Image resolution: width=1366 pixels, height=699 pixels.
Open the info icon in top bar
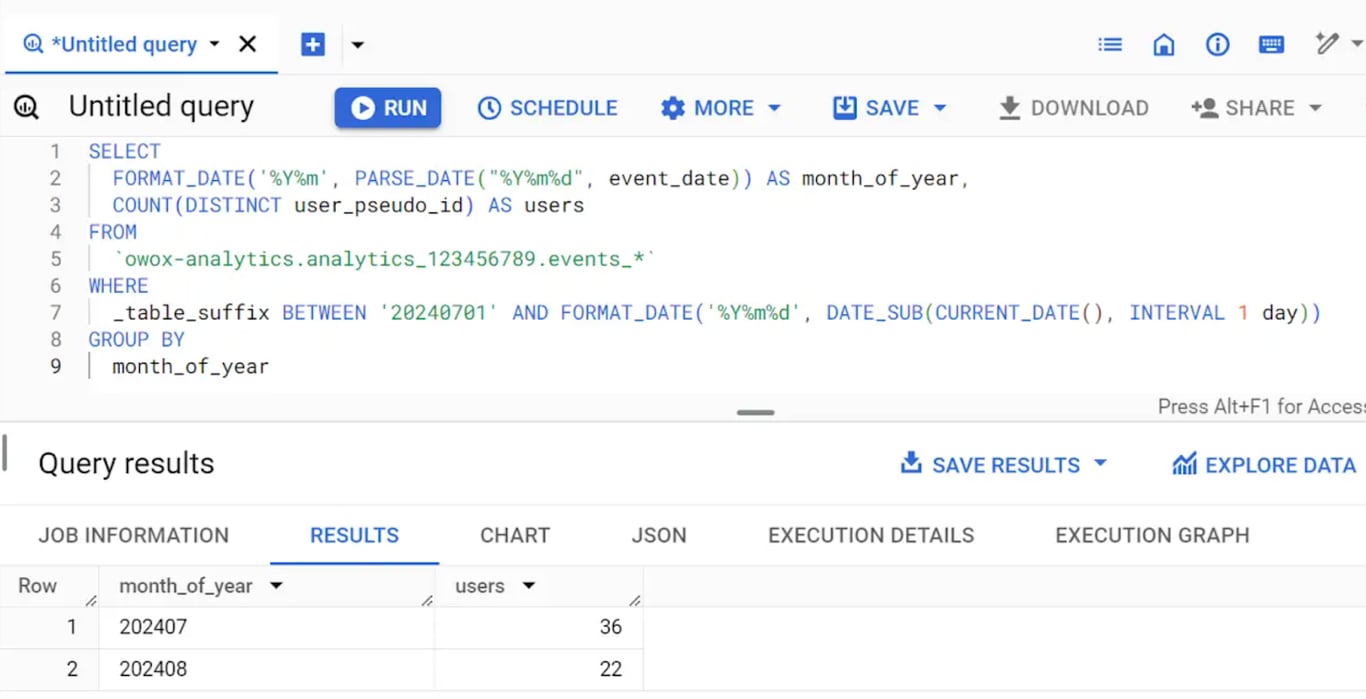1217,44
